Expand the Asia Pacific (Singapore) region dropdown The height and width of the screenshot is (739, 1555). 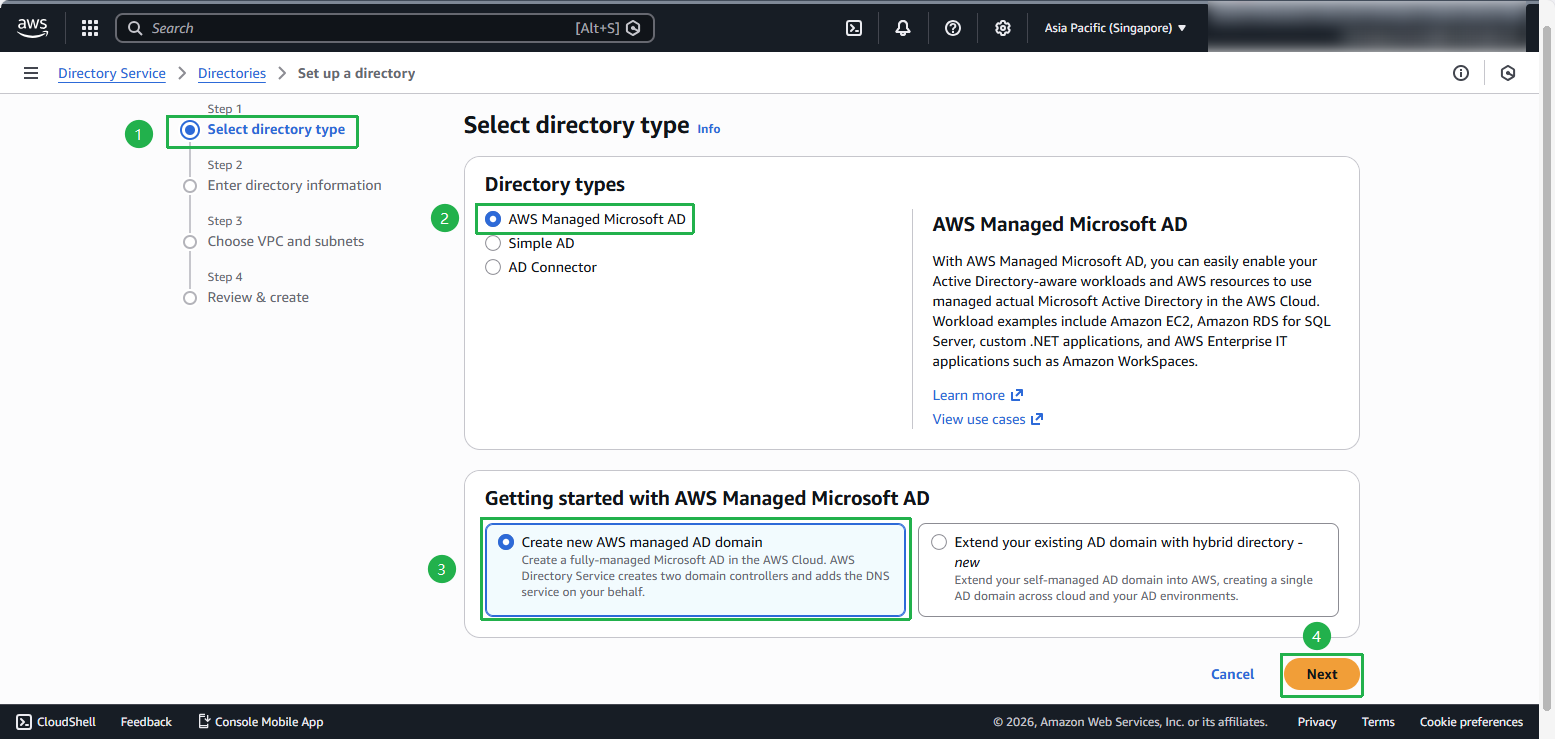1115,28
